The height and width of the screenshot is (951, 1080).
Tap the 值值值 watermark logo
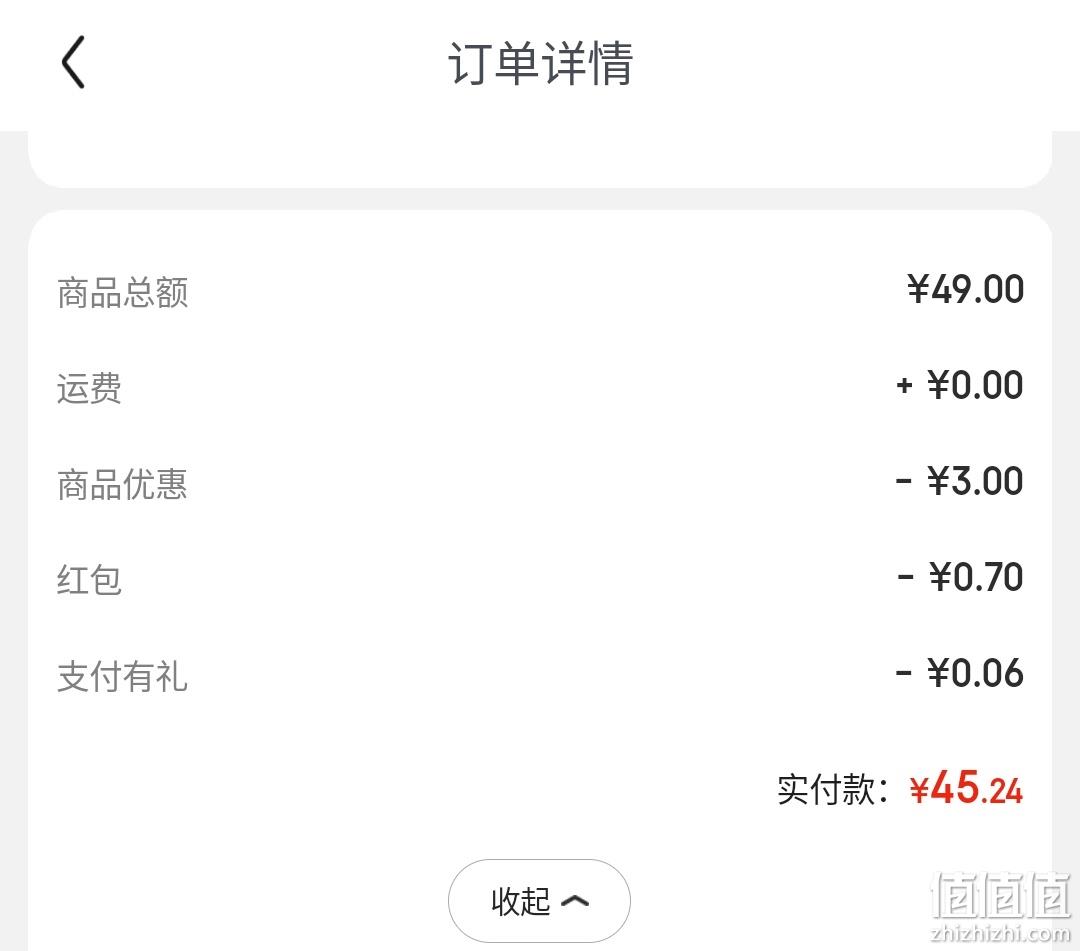(x=1001, y=896)
